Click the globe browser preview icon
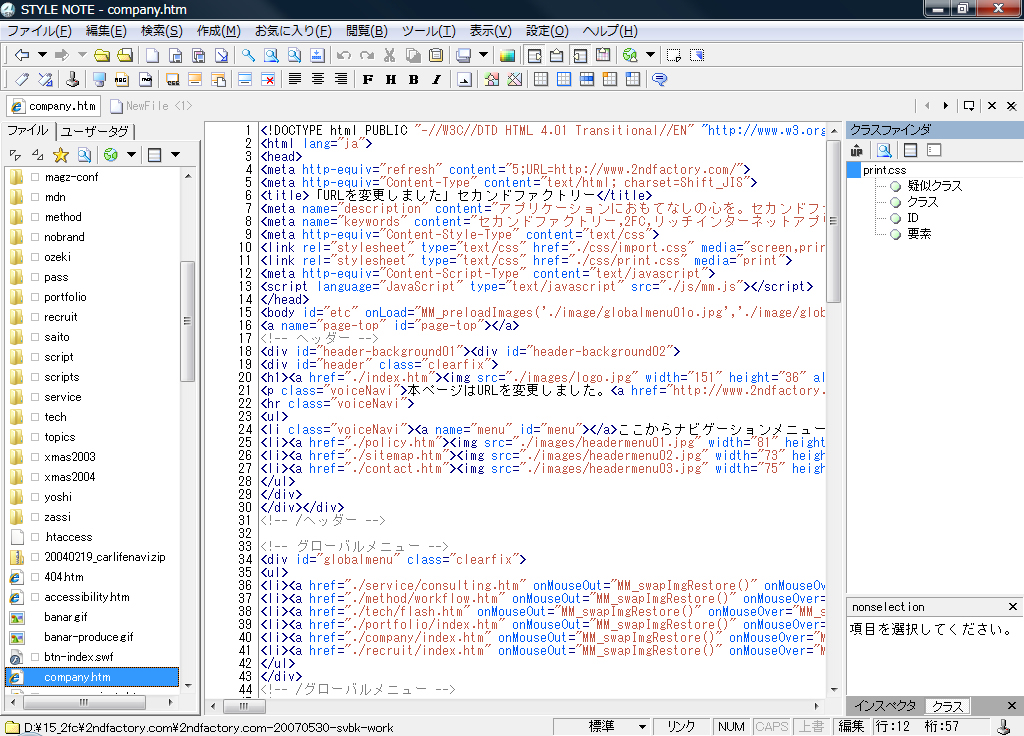The height and width of the screenshot is (736, 1024). [630, 56]
